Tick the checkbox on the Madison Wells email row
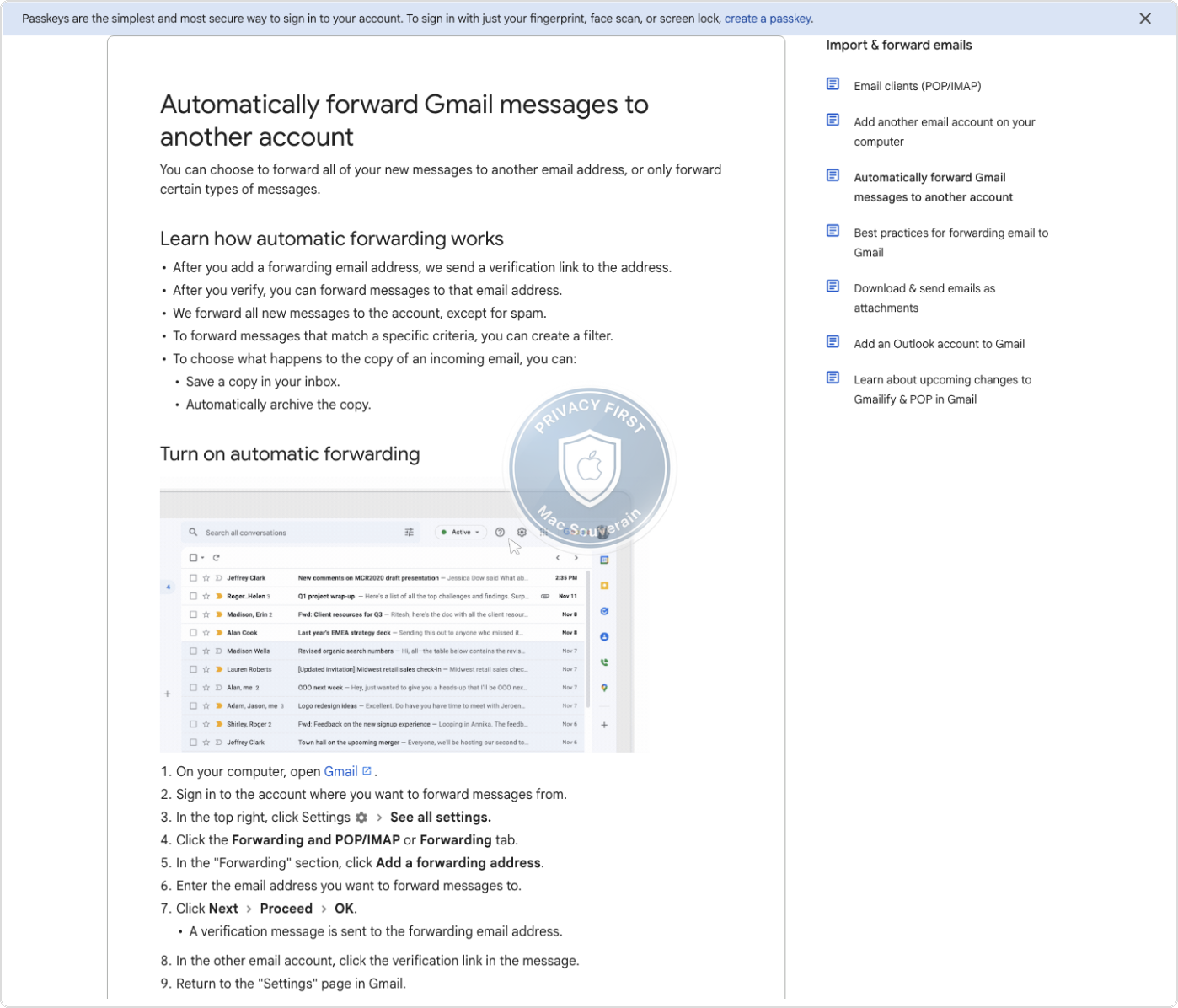The width and height of the screenshot is (1178, 1008). [193, 651]
